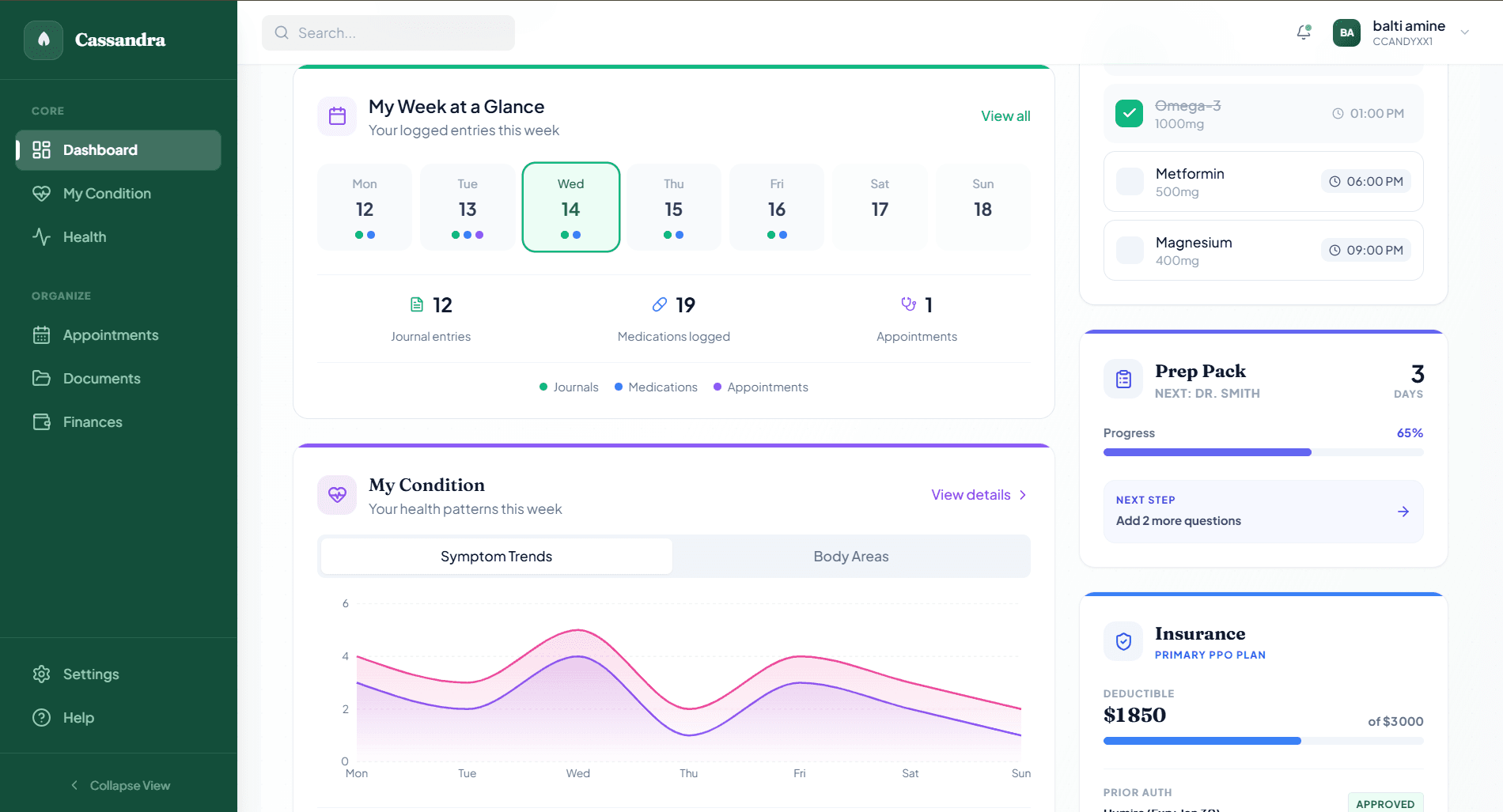Click the Help question mark icon
The width and height of the screenshot is (1503, 812).
click(41, 717)
